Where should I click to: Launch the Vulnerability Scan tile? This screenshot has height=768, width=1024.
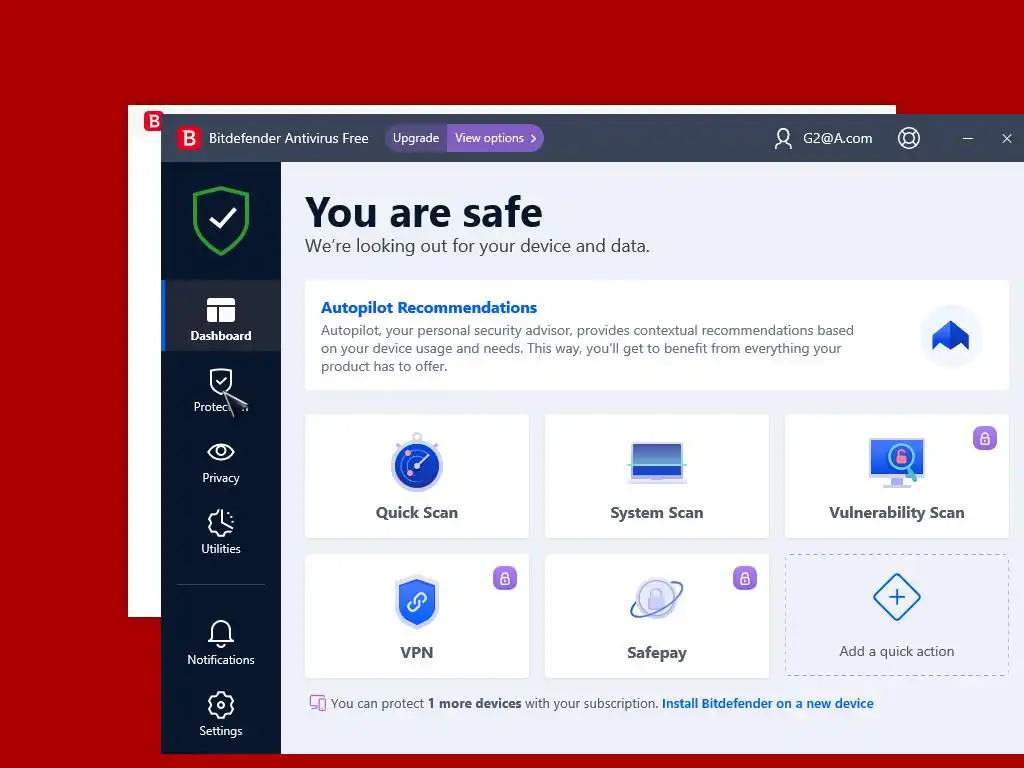tap(897, 476)
